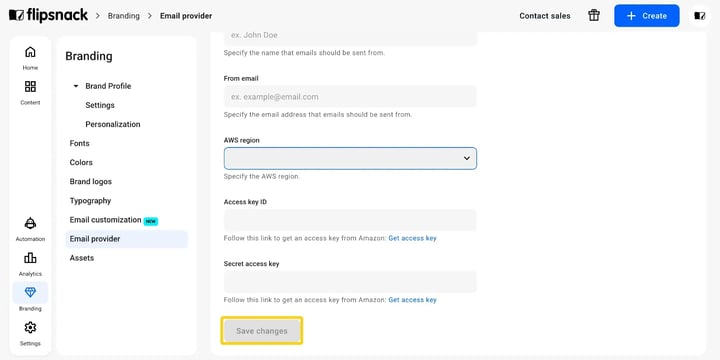Open the AWS region dropdown

point(350,158)
